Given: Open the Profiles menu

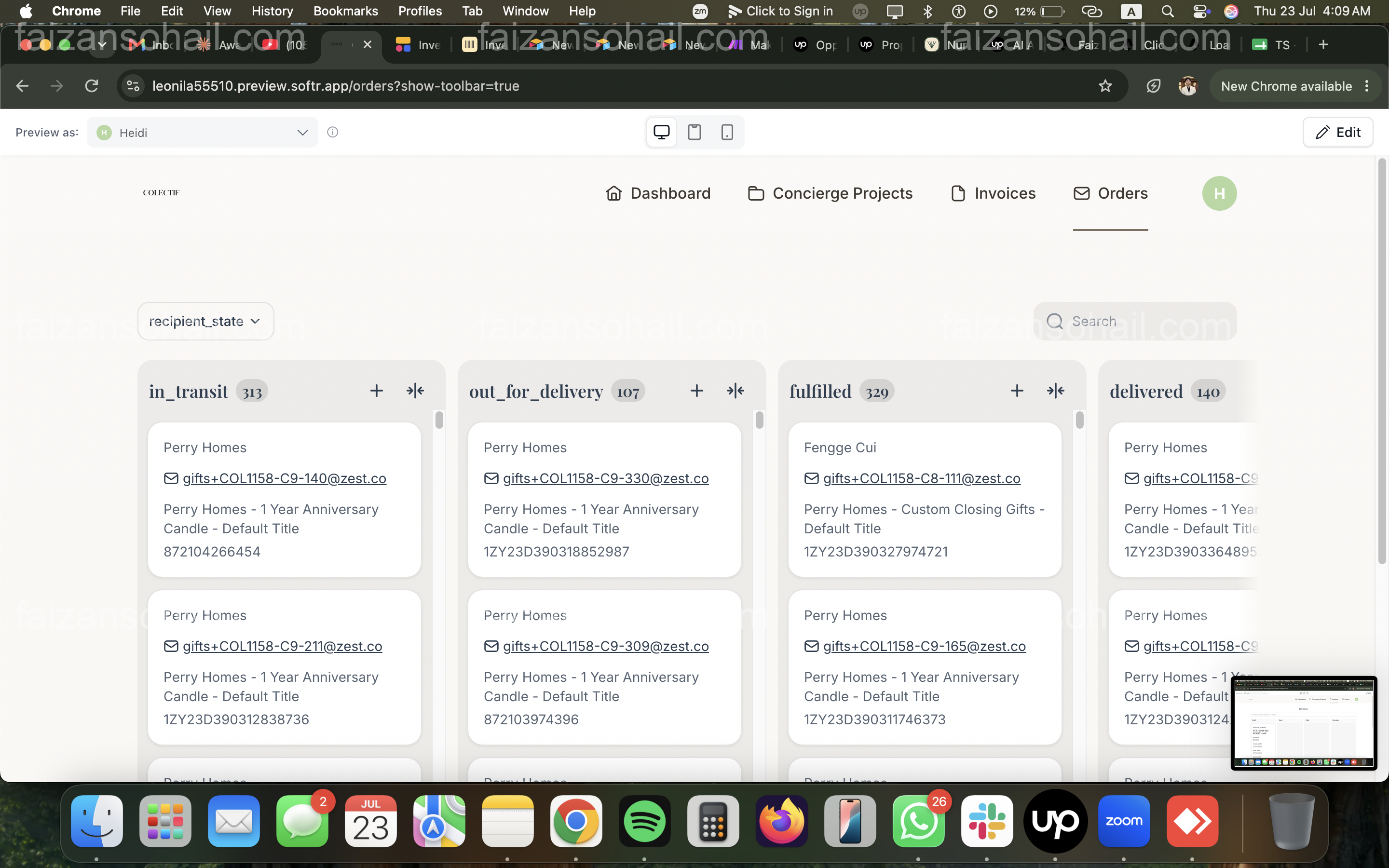Looking at the screenshot, I should [x=420, y=11].
